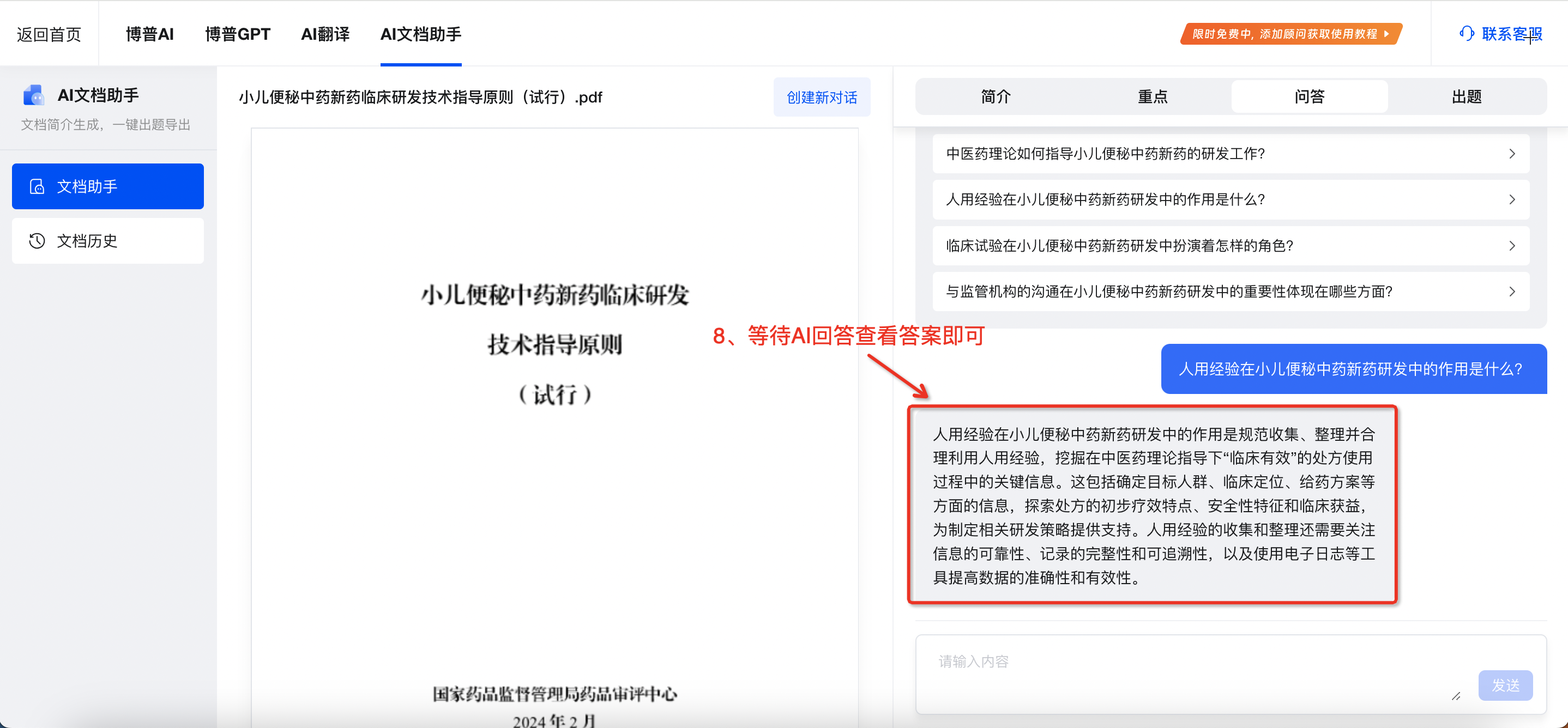The height and width of the screenshot is (728, 1568).
Task: Switch to the AI翻译 tab
Action: point(325,34)
